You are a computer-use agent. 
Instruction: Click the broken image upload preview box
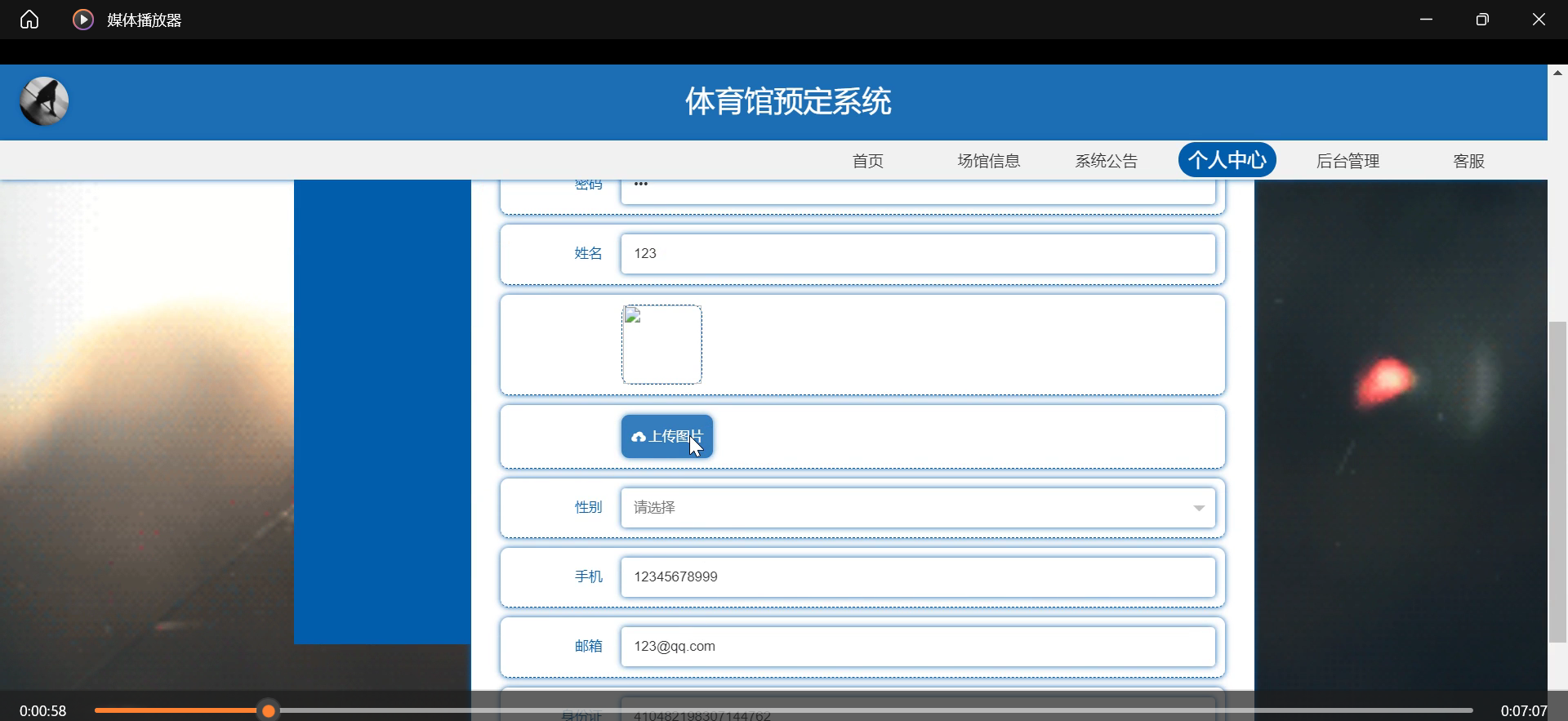[x=662, y=345]
